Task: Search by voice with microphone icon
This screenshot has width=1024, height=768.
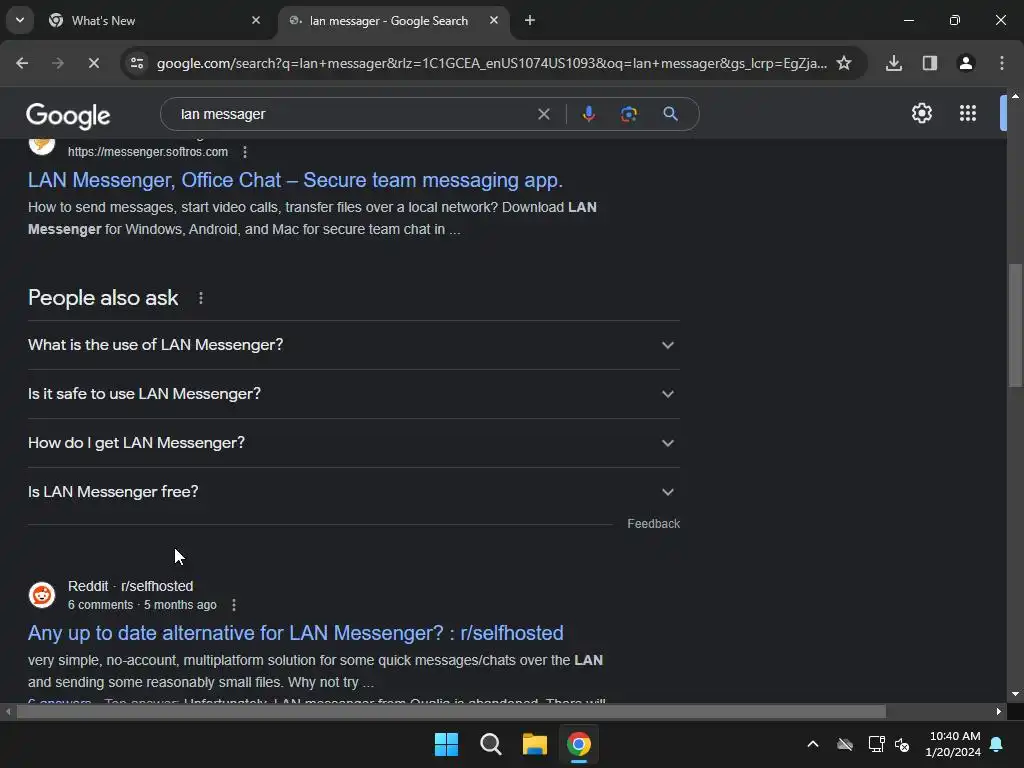Action: click(x=588, y=114)
